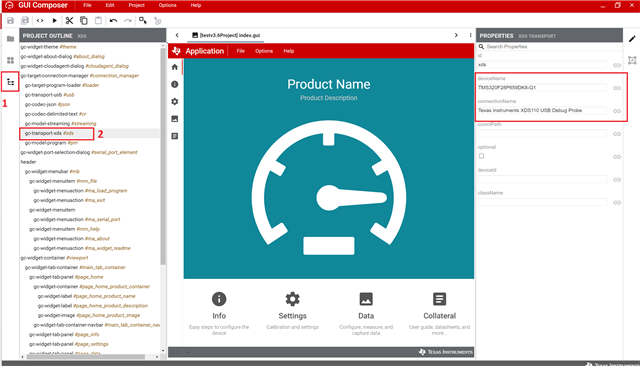Click the Settings tile gear icon
640x366 pixels.
click(293, 299)
